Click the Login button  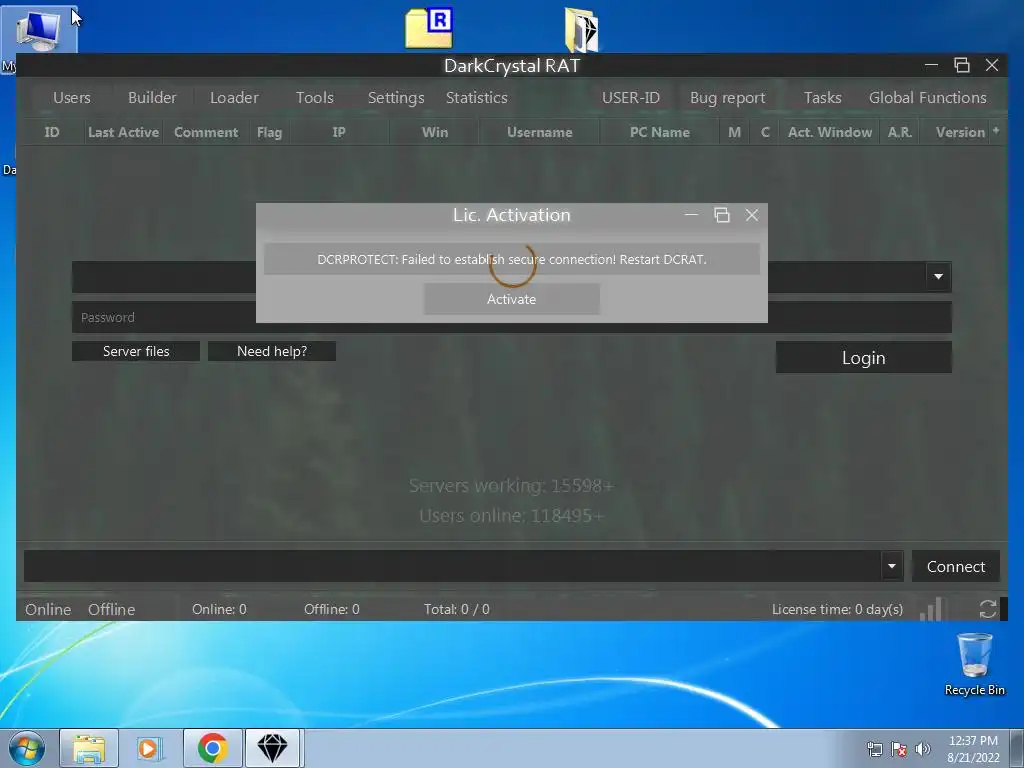tap(863, 358)
